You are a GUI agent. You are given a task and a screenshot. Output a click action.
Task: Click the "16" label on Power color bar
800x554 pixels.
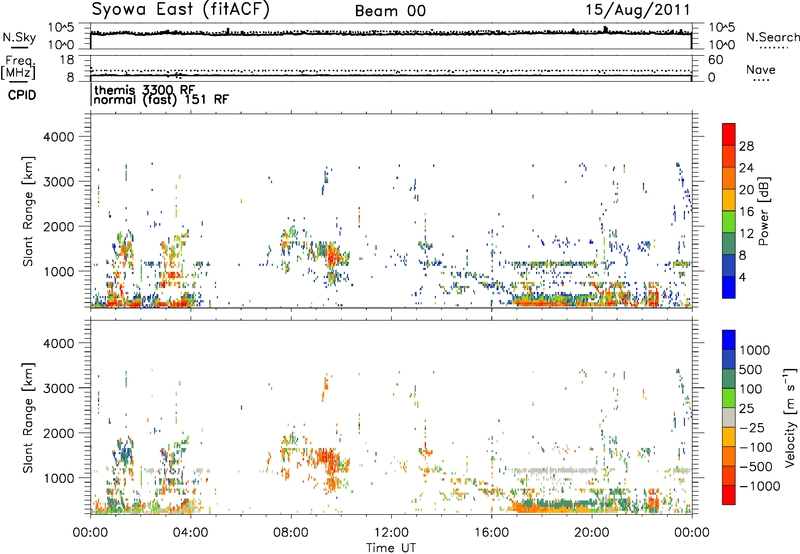click(x=746, y=212)
